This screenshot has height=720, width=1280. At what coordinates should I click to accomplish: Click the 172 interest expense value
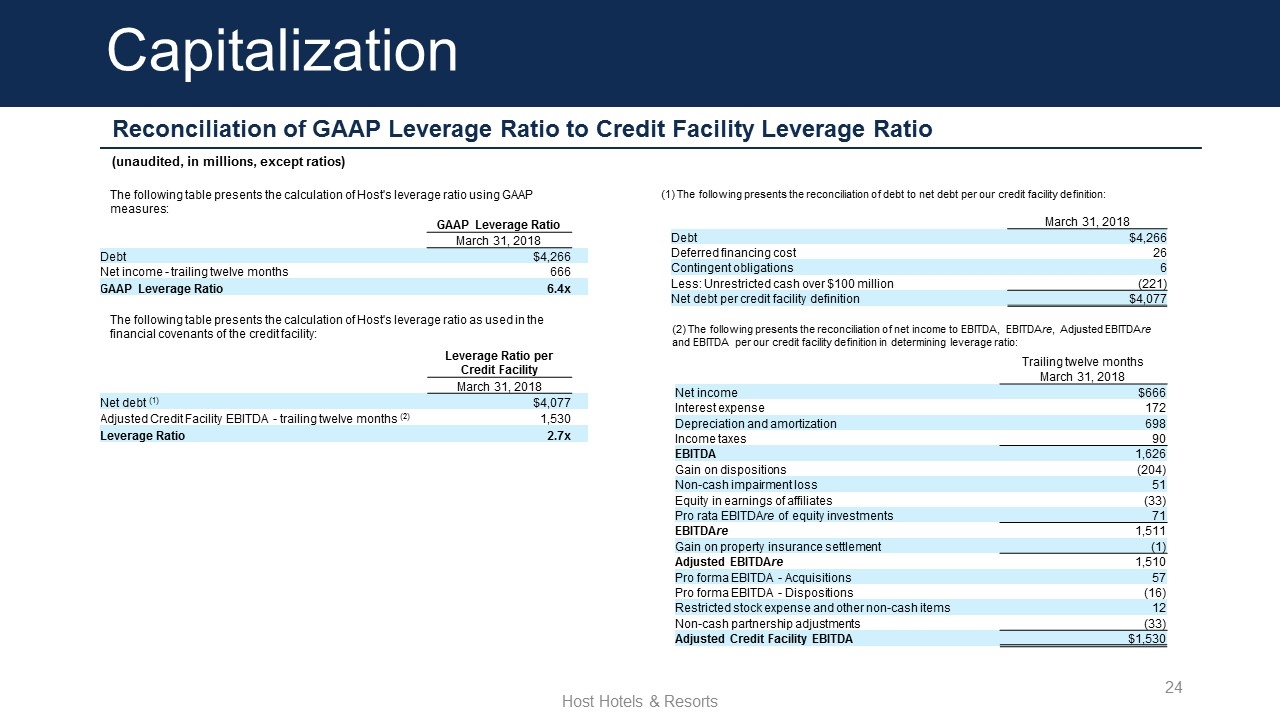tap(1155, 408)
